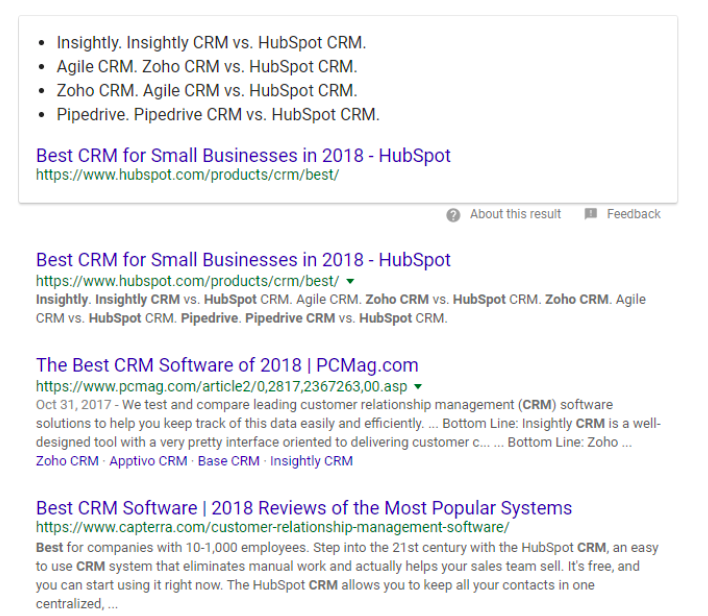The height and width of the screenshot is (616, 708).
Task: Open the Zoho CRM sitelink
Action: pyautogui.click(x=67, y=461)
